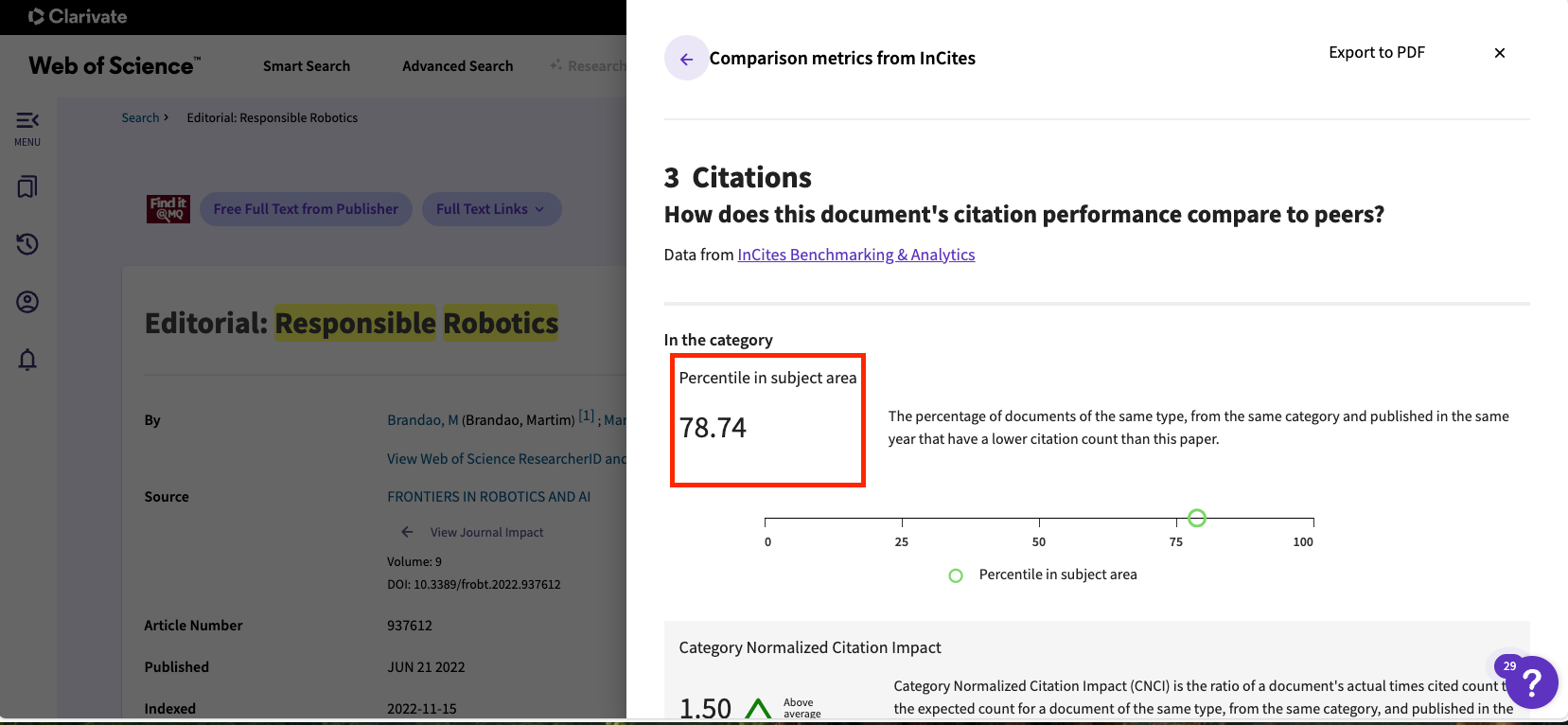This screenshot has width=1568, height=725.
Task: Go to Advanced Search
Action: (x=457, y=66)
